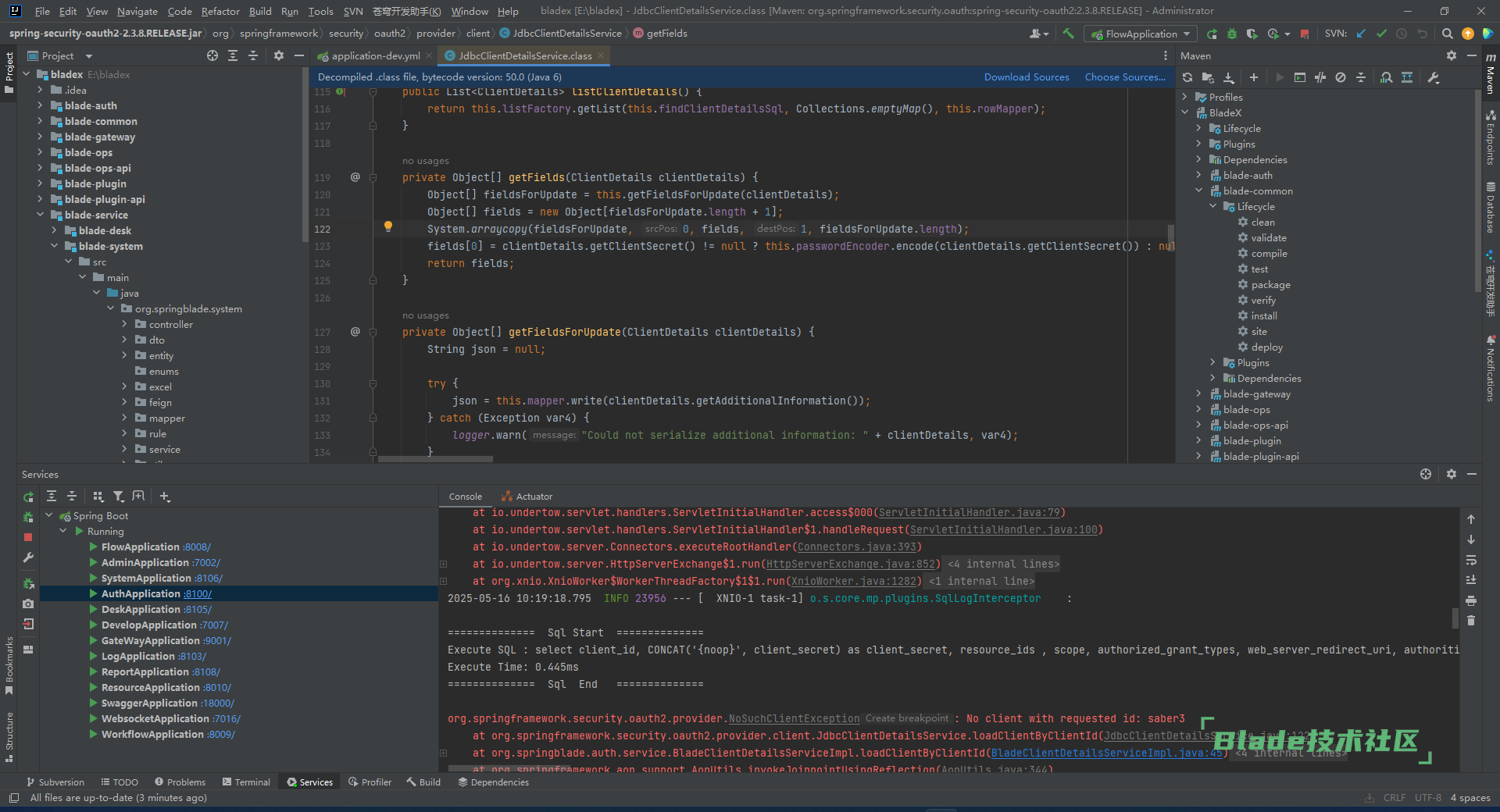The image size is (1500, 812).
Task: Click camera thread dump icon in Services
Action: [28, 604]
